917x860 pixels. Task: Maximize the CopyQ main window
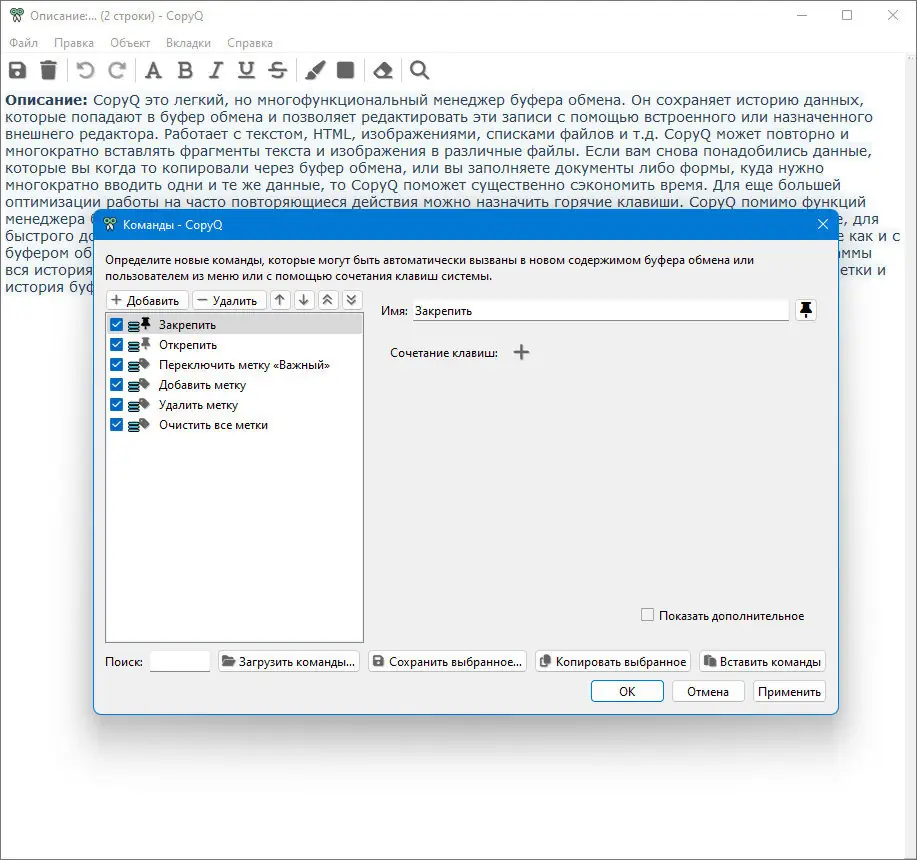847,15
